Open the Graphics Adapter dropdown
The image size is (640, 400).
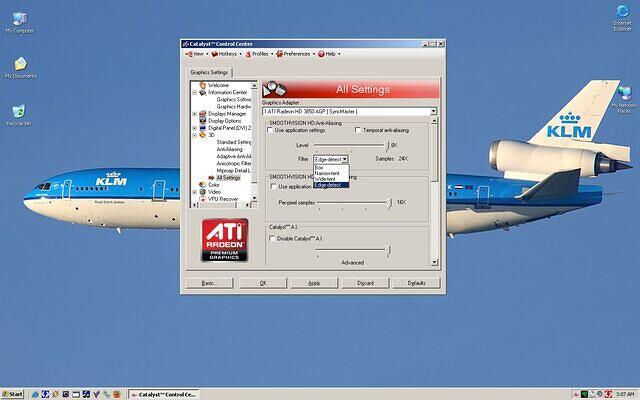pyautogui.click(x=433, y=111)
